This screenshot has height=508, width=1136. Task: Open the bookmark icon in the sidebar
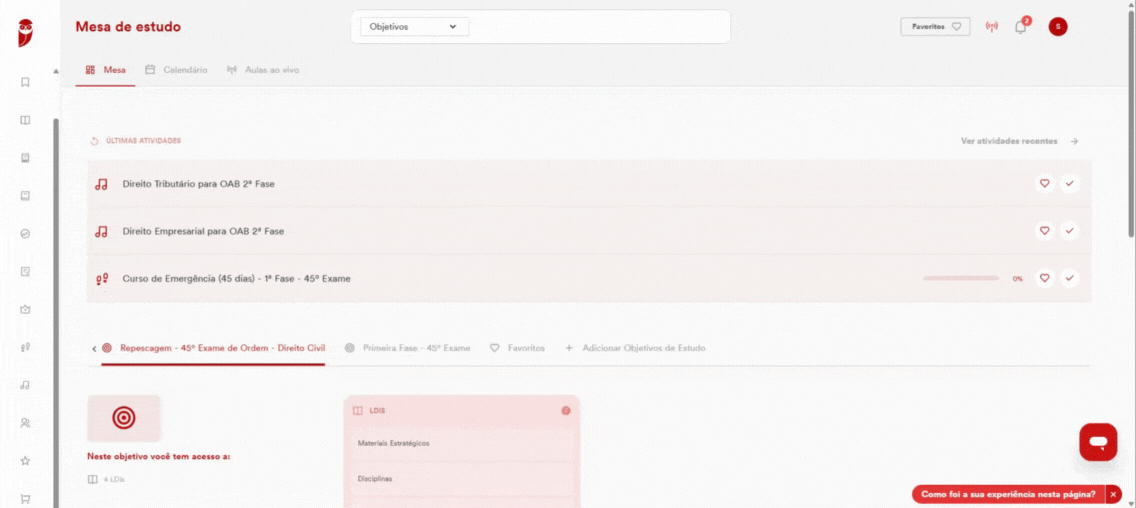tap(25, 83)
